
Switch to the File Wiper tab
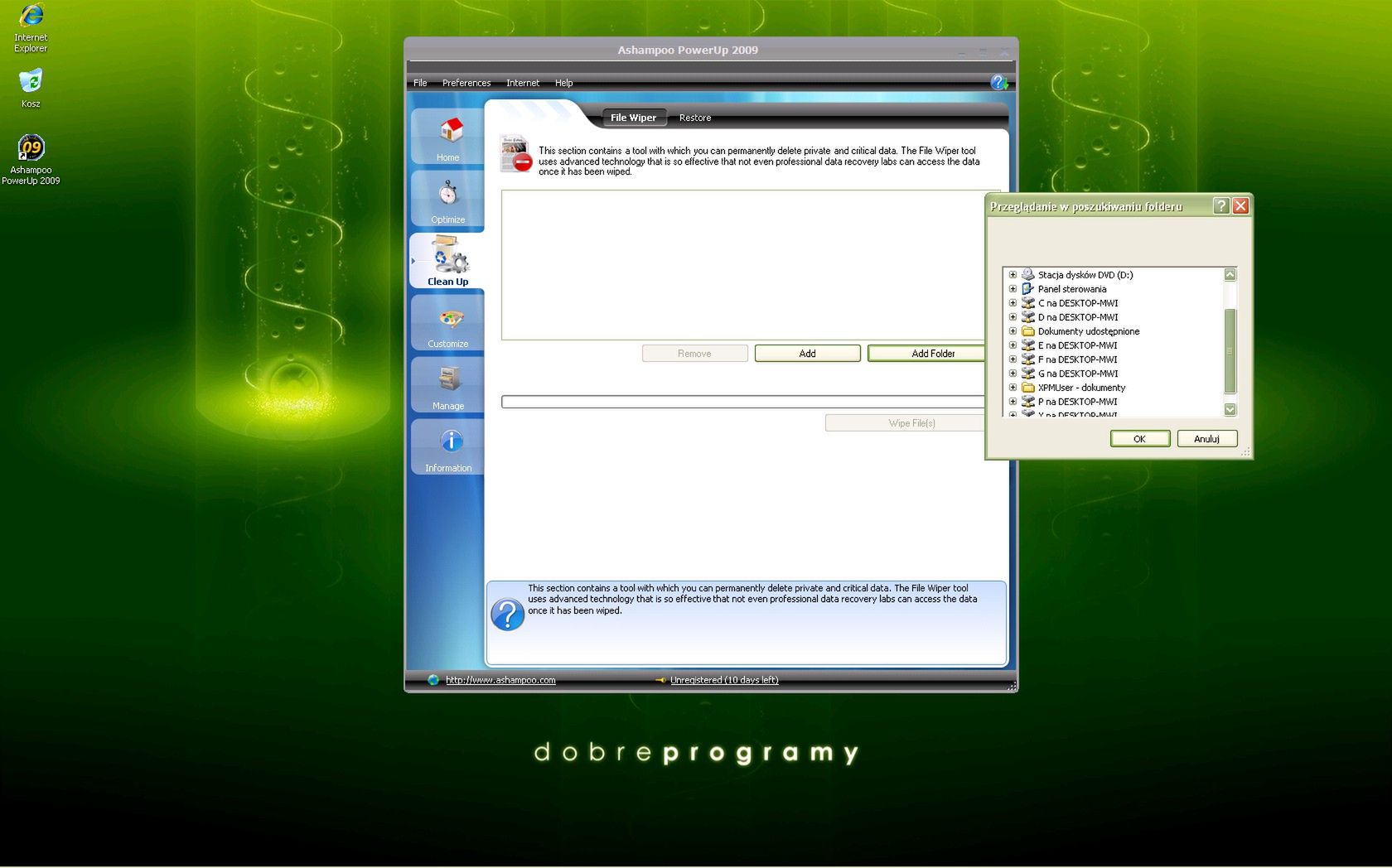(x=633, y=118)
